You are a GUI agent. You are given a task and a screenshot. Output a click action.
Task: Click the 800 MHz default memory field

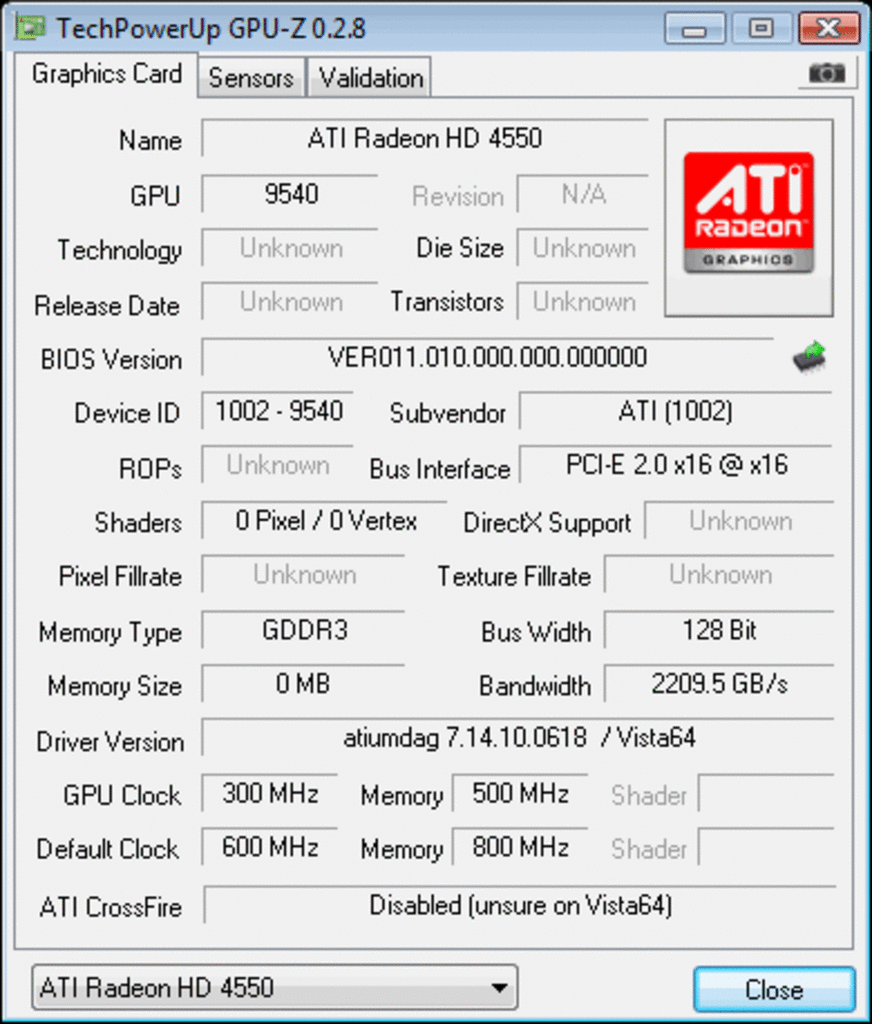pos(520,847)
